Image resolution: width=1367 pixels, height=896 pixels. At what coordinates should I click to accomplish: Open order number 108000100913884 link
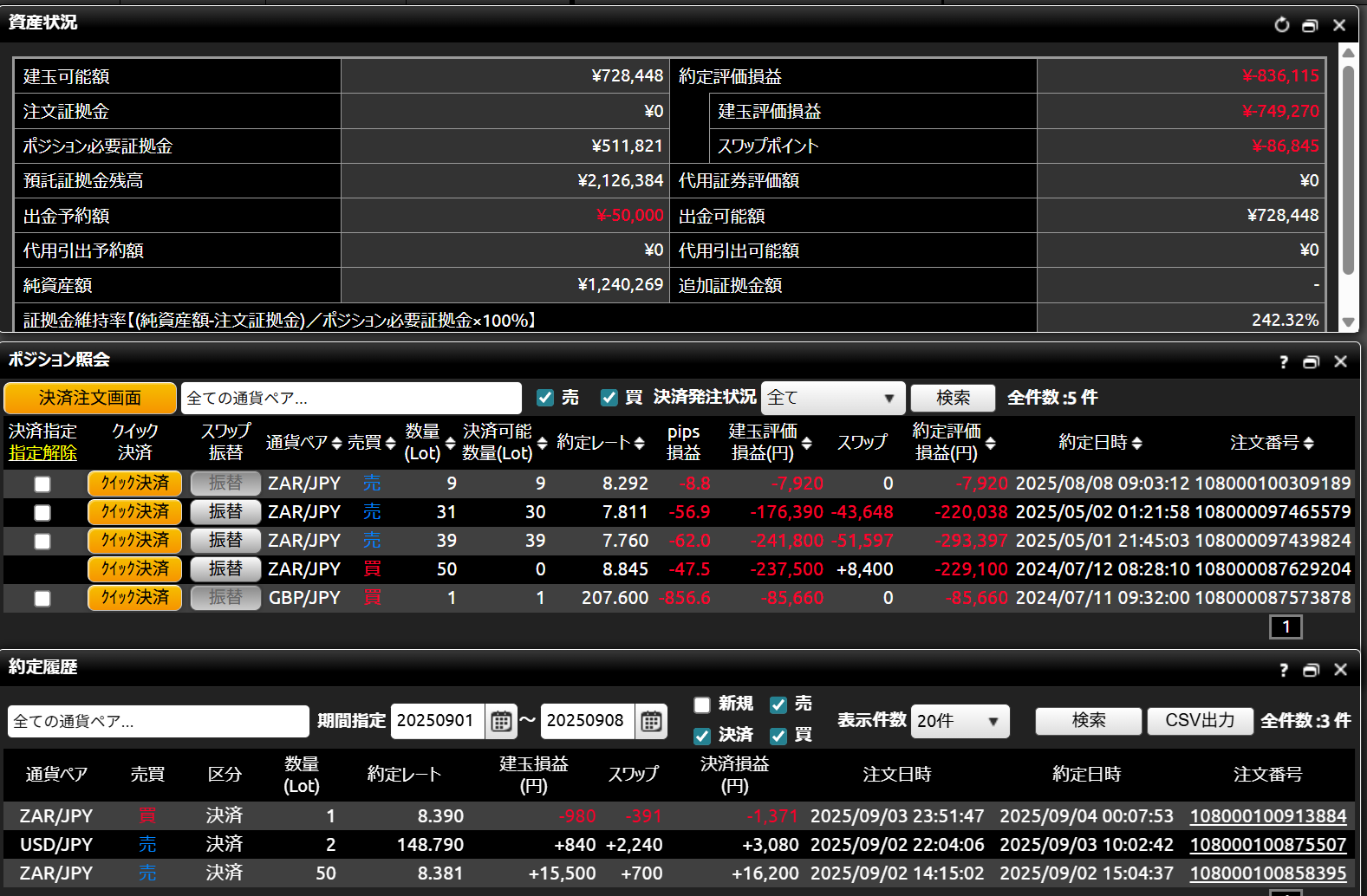coord(1267,816)
